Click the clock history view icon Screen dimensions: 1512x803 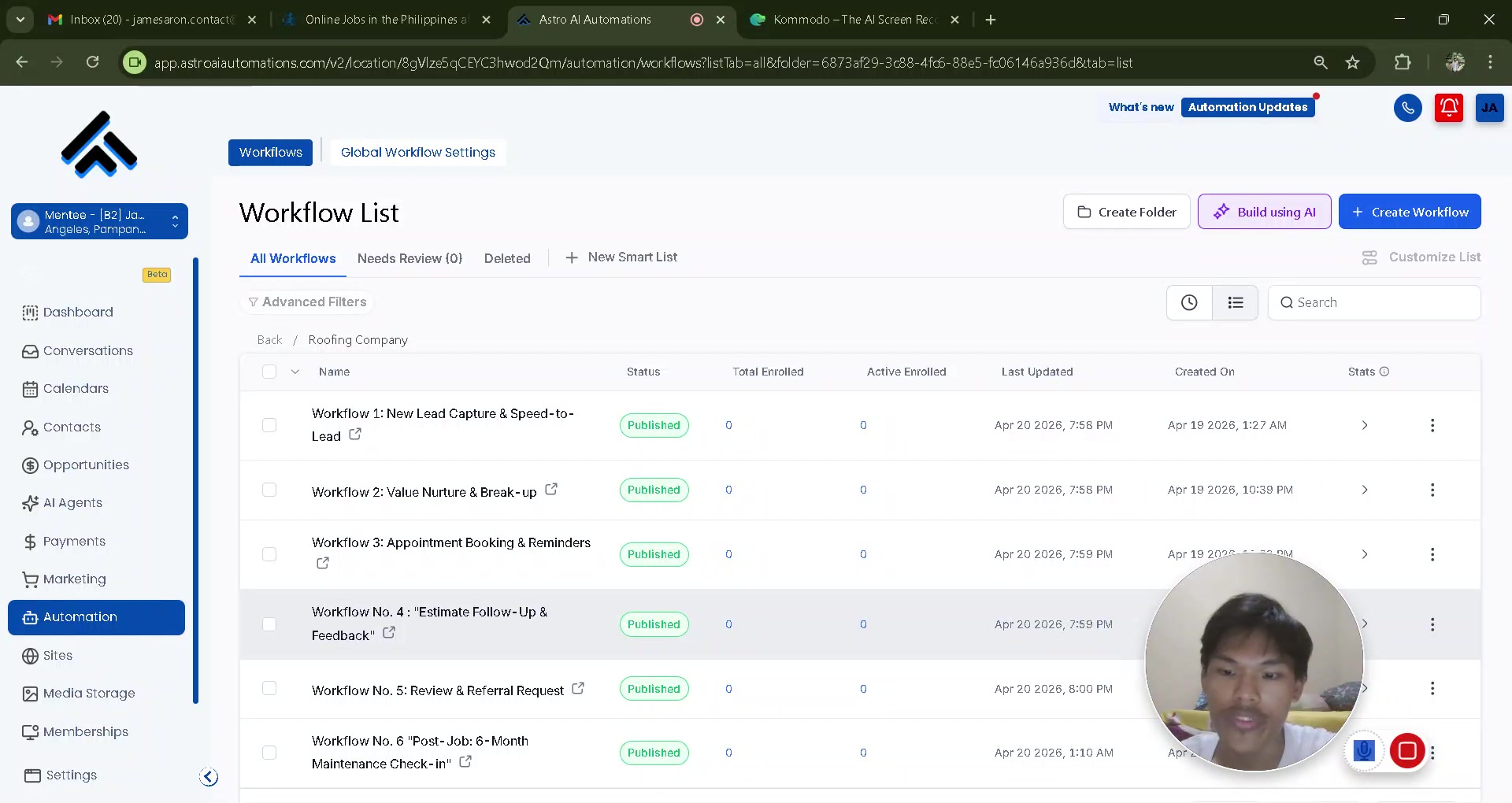[x=1189, y=302]
